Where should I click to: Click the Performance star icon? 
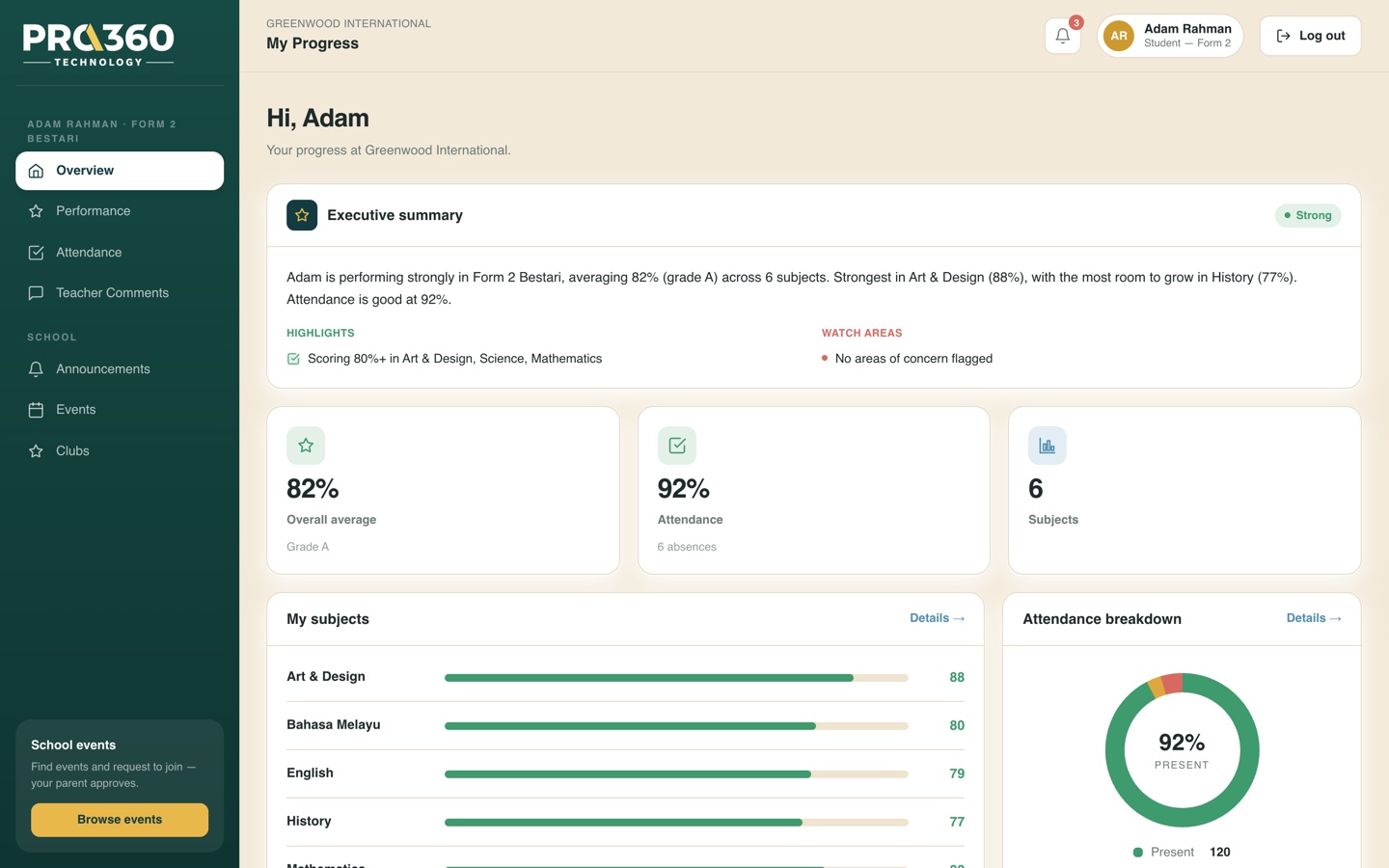click(36, 211)
